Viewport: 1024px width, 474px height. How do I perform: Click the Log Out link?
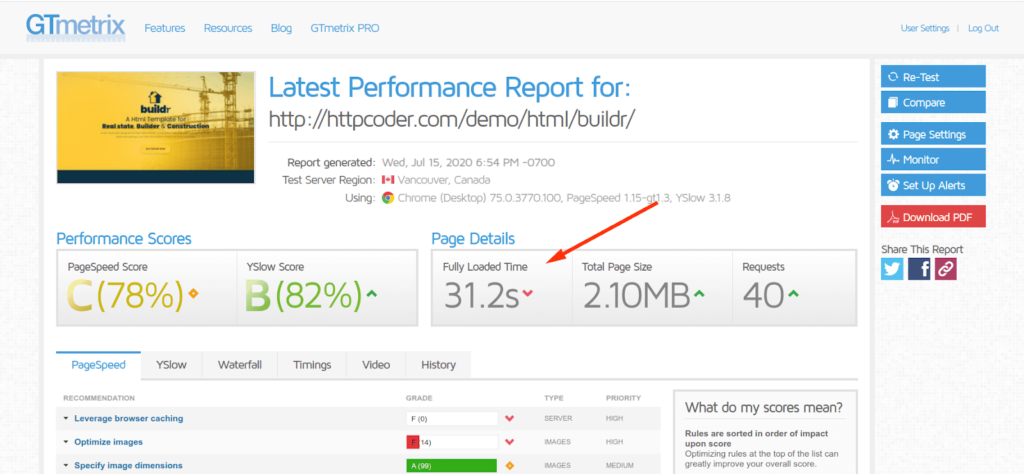pyautogui.click(x=984, y=28)
